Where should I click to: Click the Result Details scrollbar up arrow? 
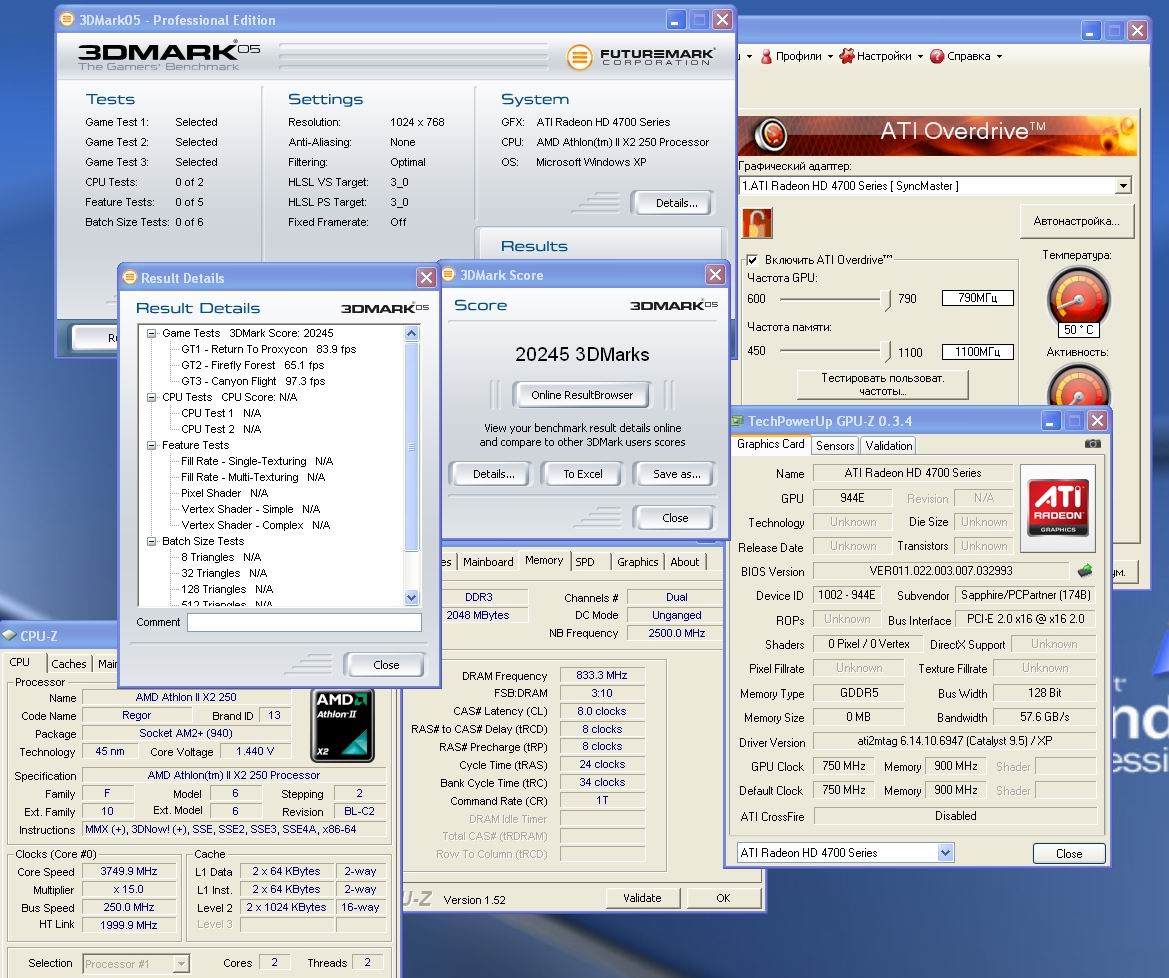412,334
